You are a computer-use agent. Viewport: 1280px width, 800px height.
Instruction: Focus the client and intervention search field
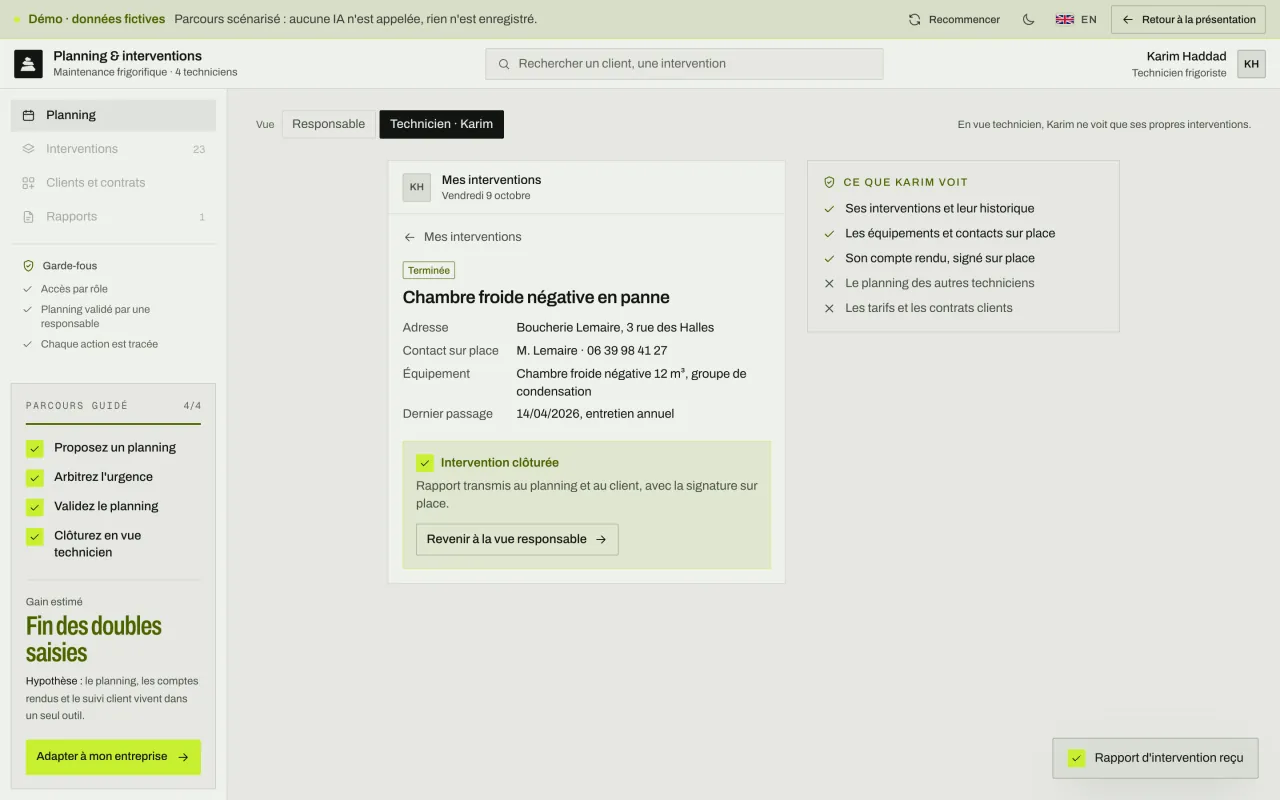684,64
